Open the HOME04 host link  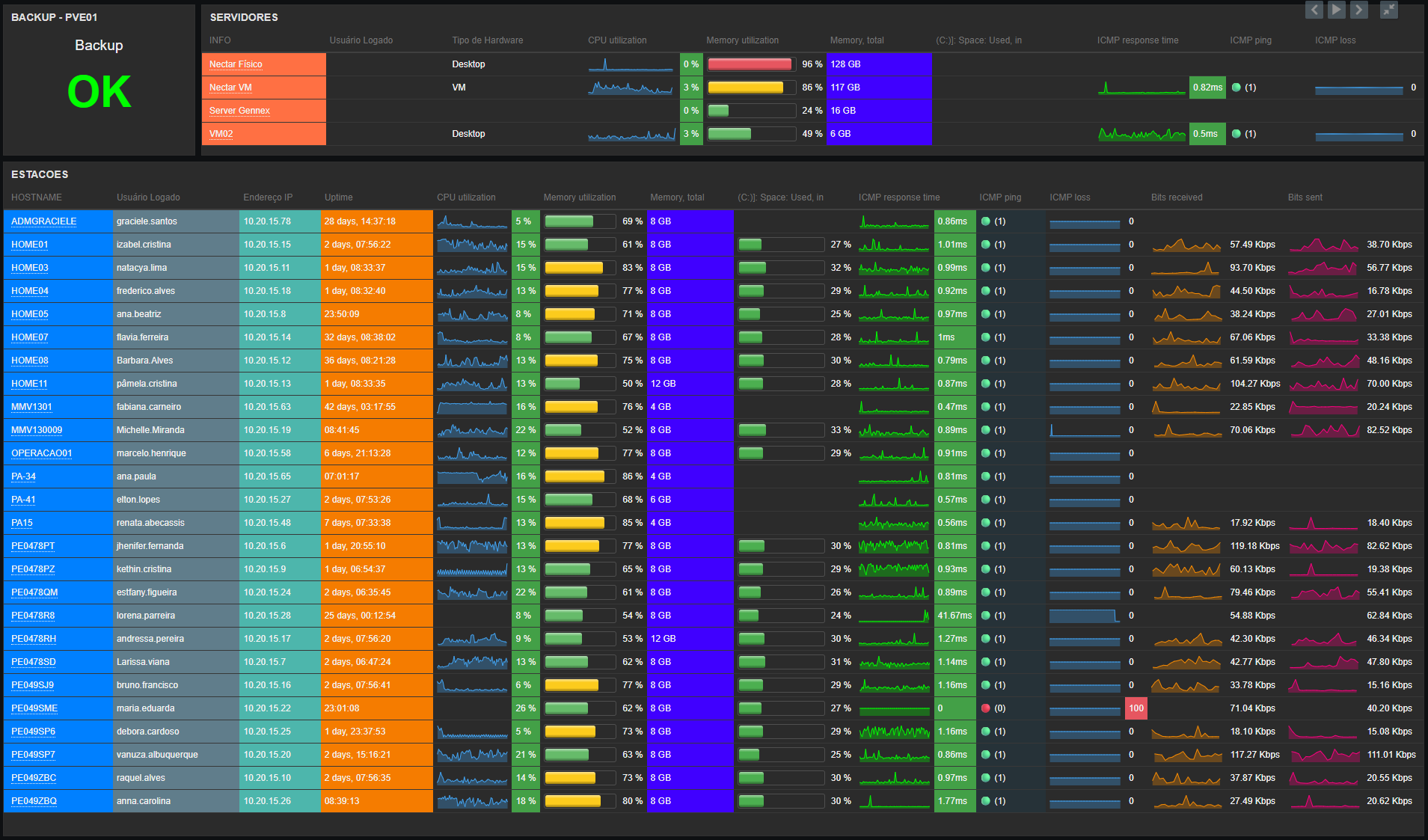29,291
